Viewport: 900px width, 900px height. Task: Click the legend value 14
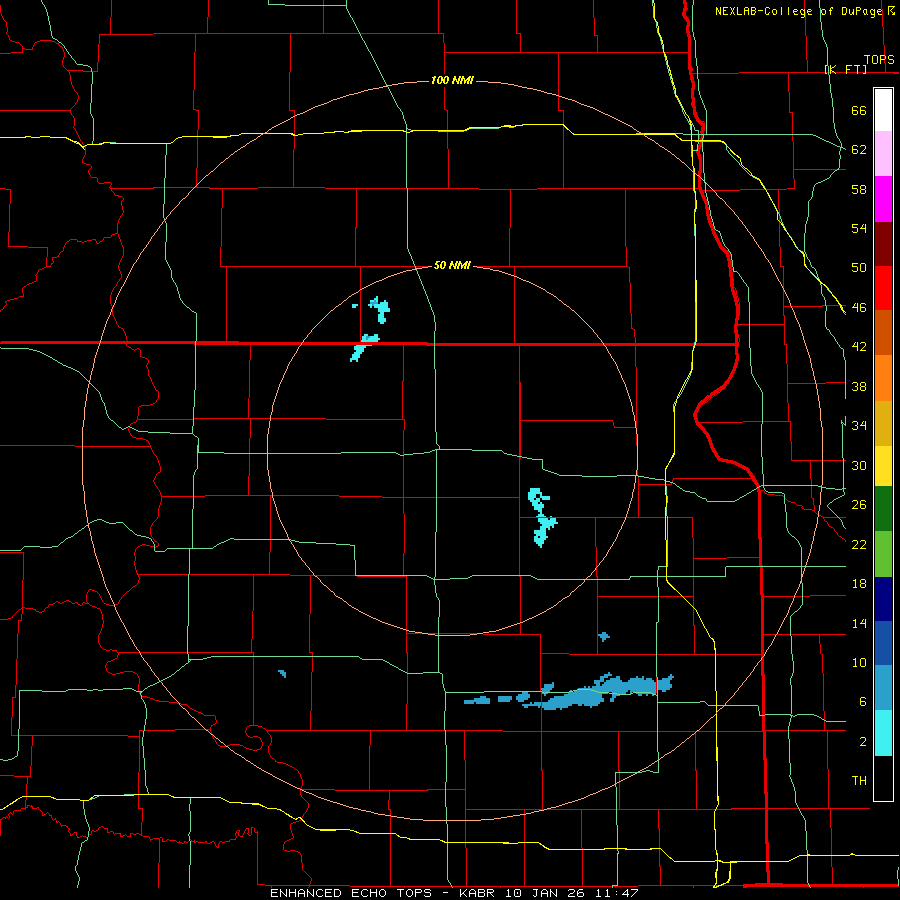pos(859,623)
